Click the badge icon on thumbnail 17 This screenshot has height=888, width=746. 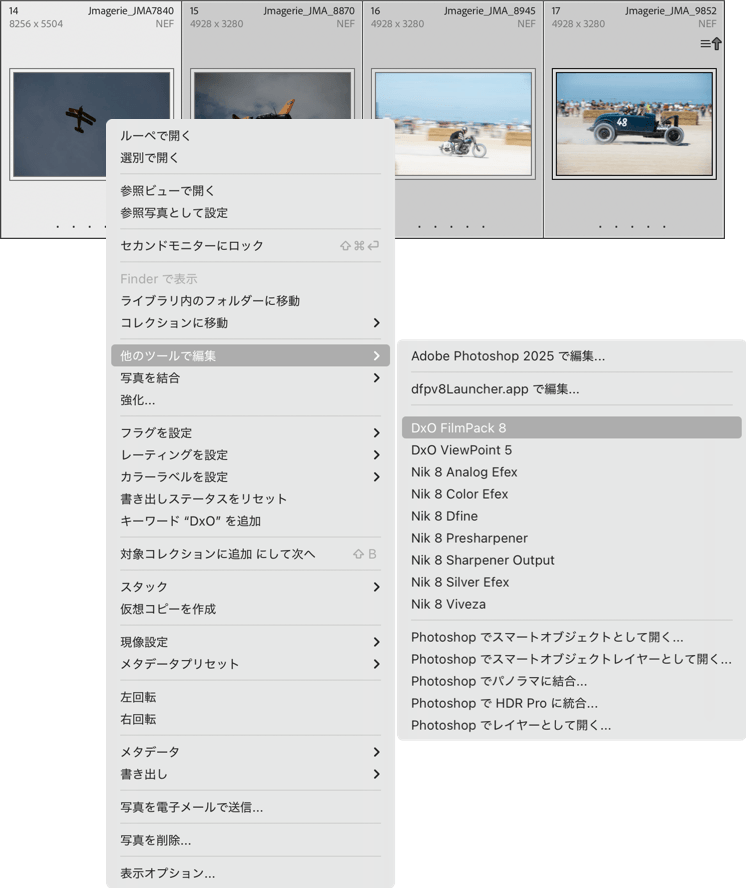click(711, 44)
